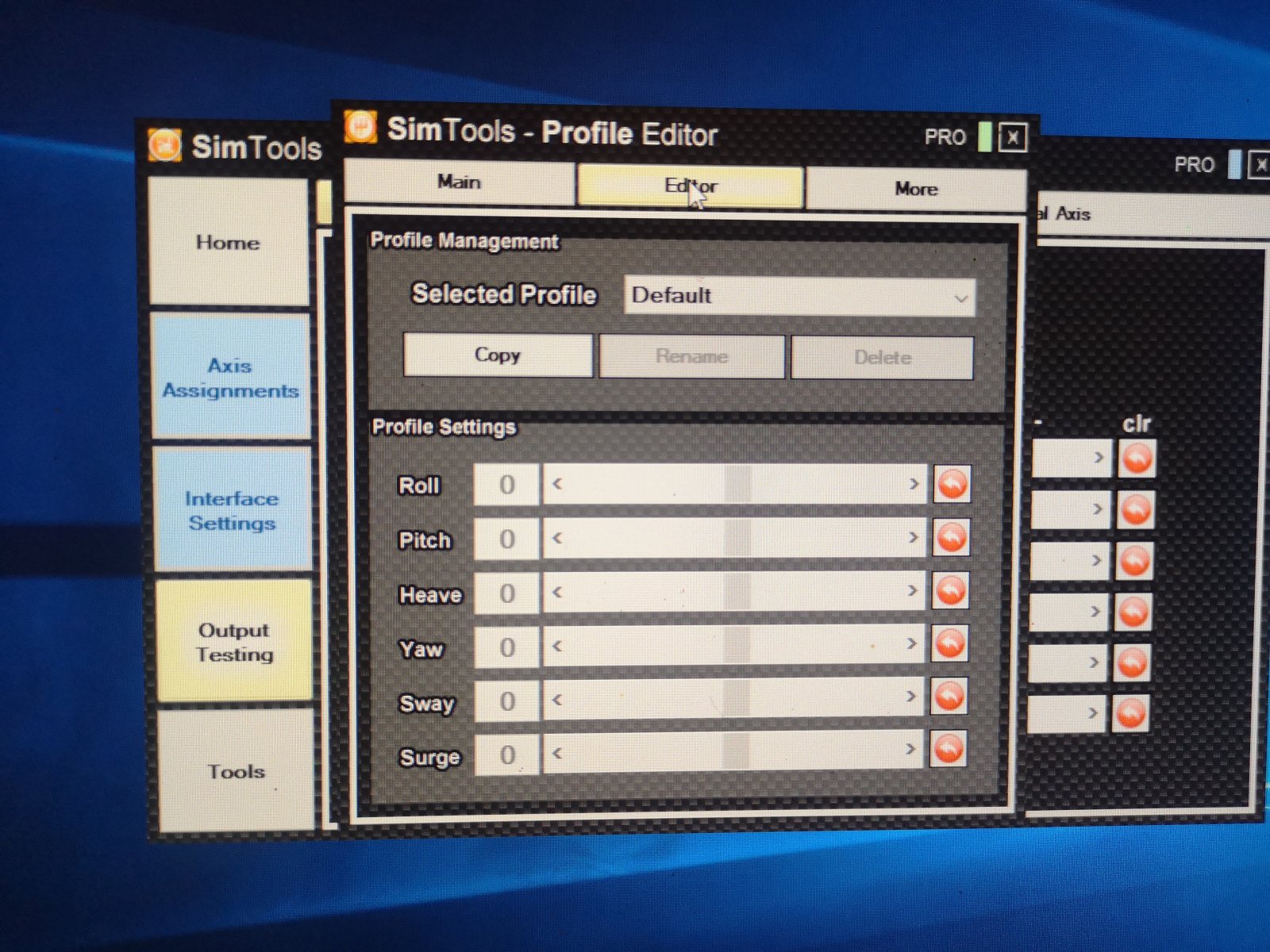Switch to the Main tab
The width and height of the screenshot is (1270, 952).
coord(459,182)
